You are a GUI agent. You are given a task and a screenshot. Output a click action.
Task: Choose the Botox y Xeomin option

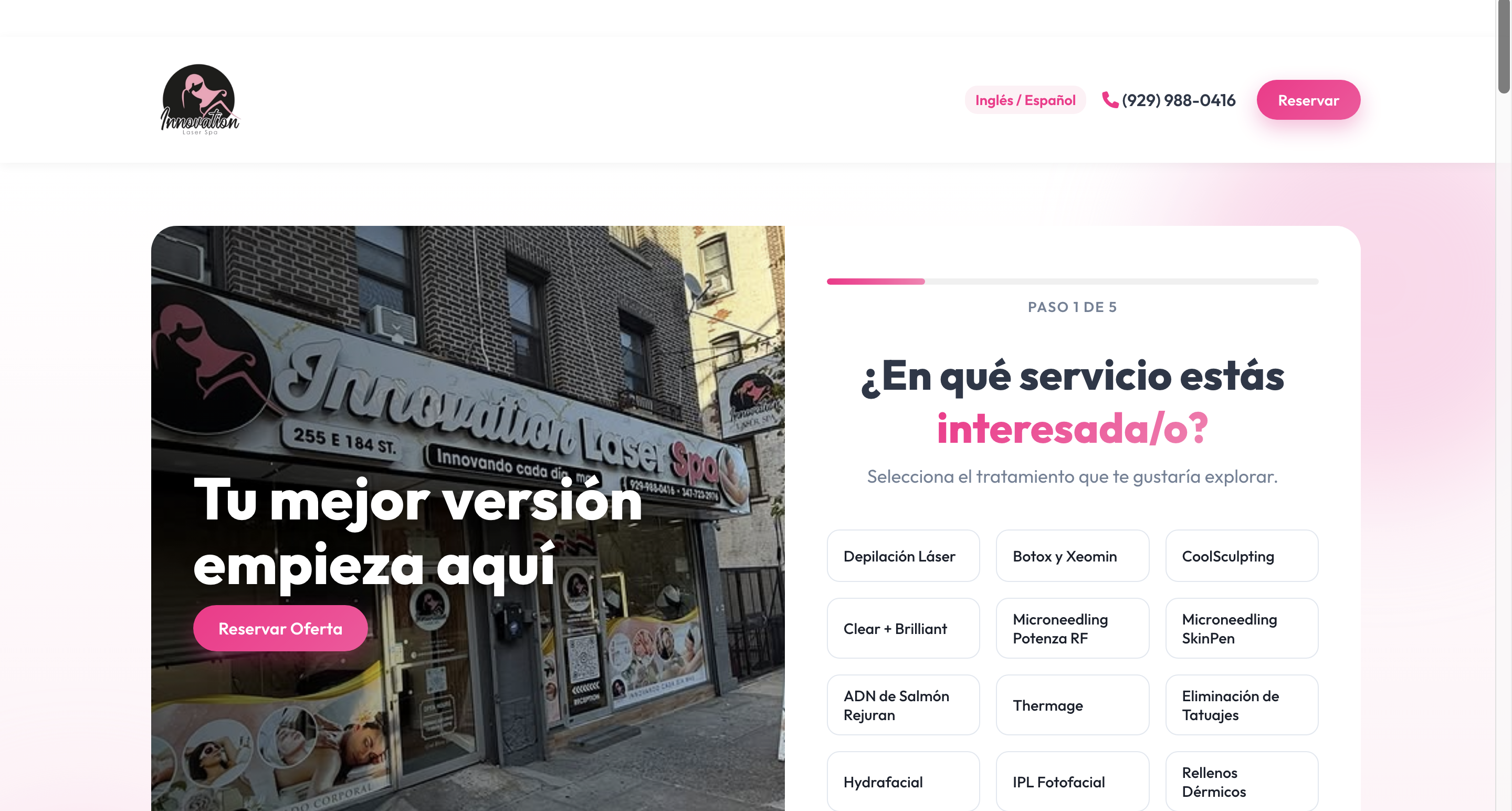tap(1073, 556)
